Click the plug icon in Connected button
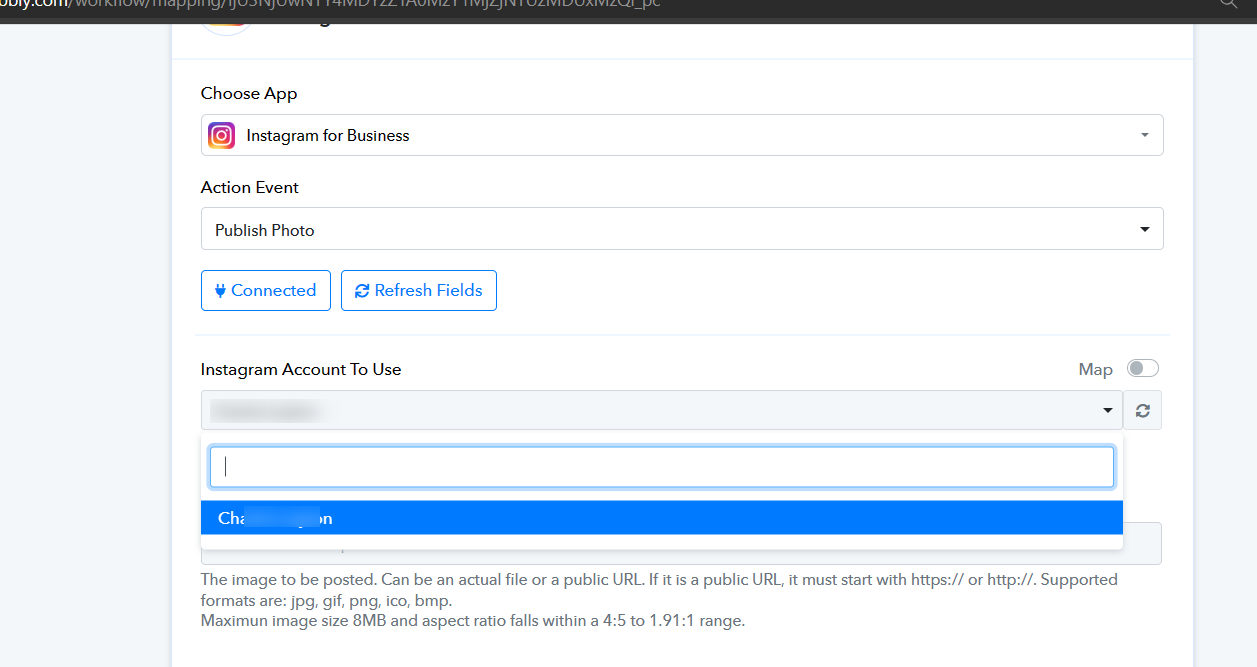Viewport: 1257px width, 667px height. (220, 291)
